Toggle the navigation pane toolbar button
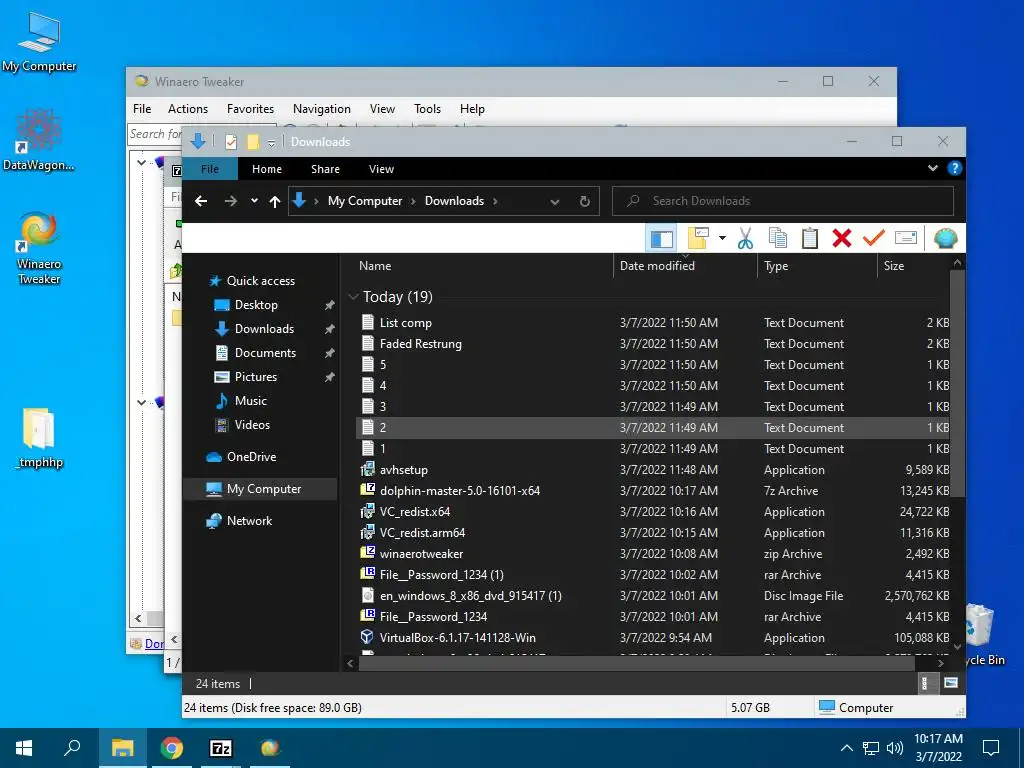This screenshot has height=768, width=1024. coord(661,238)
